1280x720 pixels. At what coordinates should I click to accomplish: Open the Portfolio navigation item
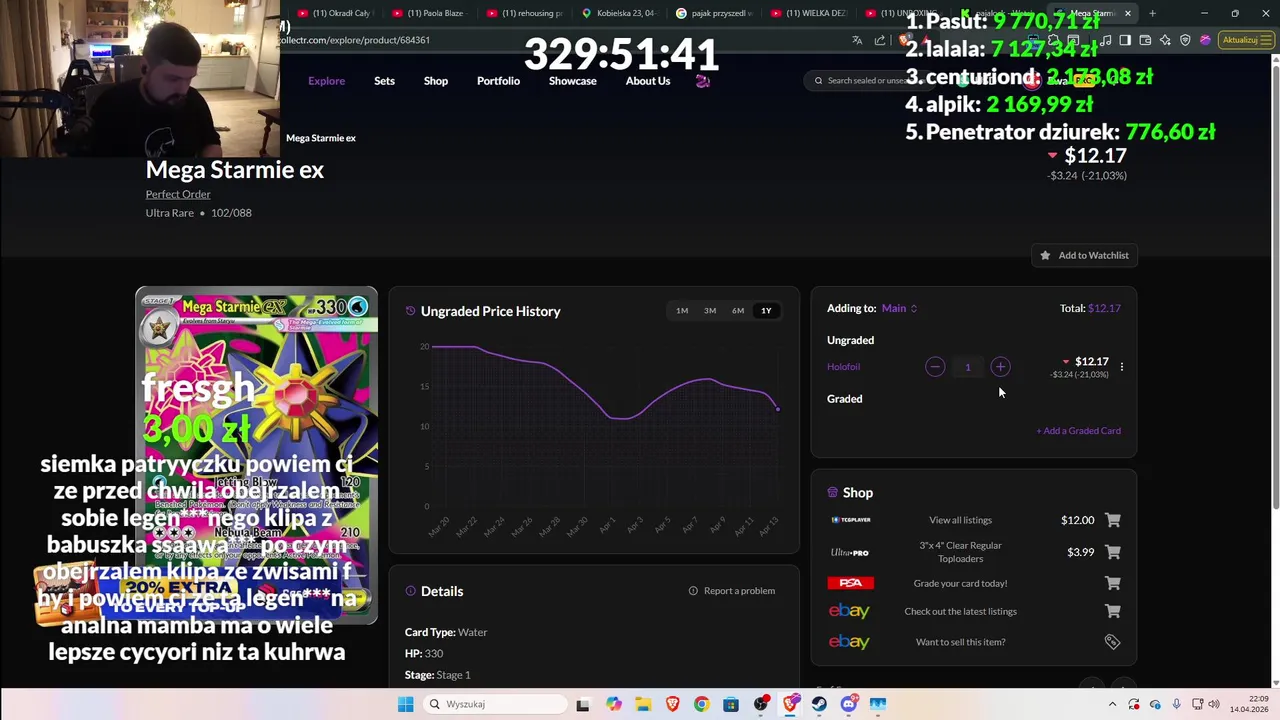click(498, 81)
